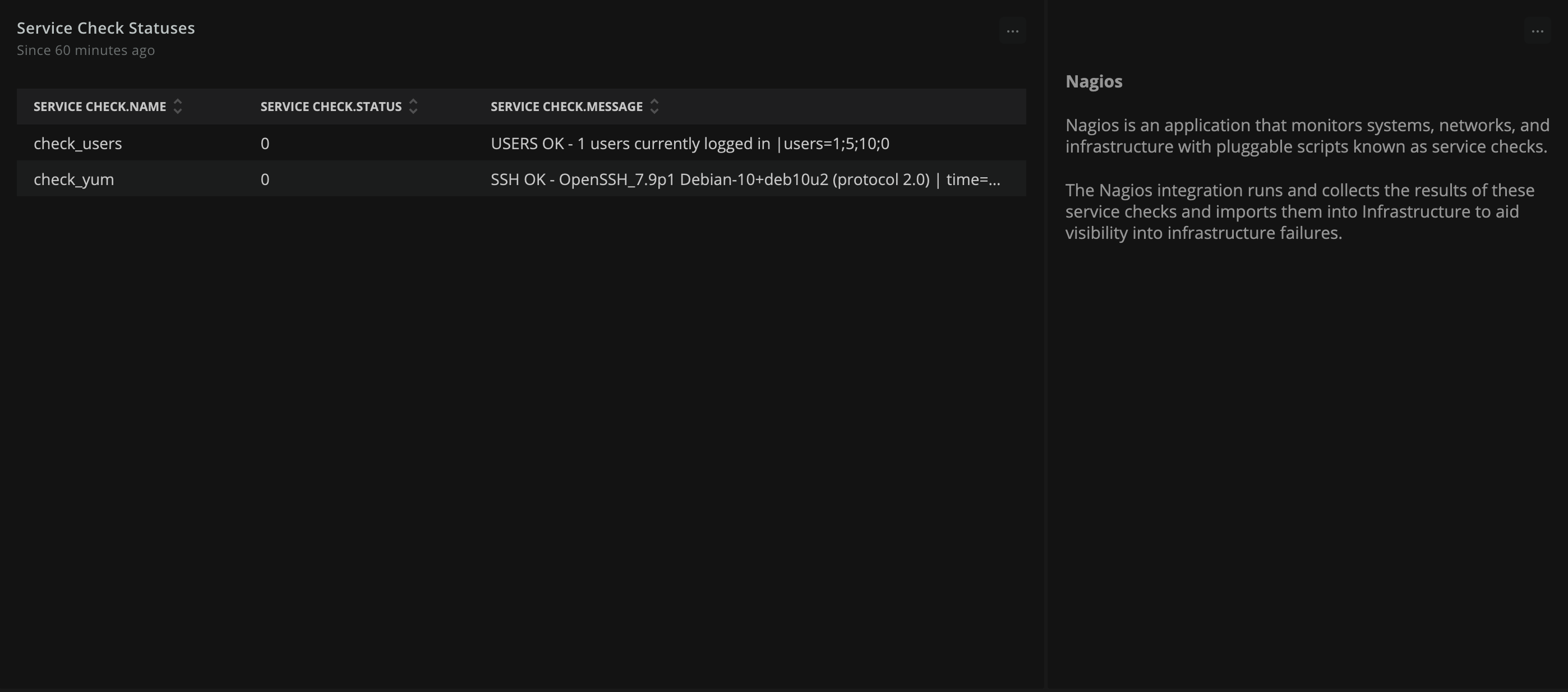Click sort arrows beside SERVICE CHECK.NAME
This screenshot has height=692, width=1568.
point(178,107)
